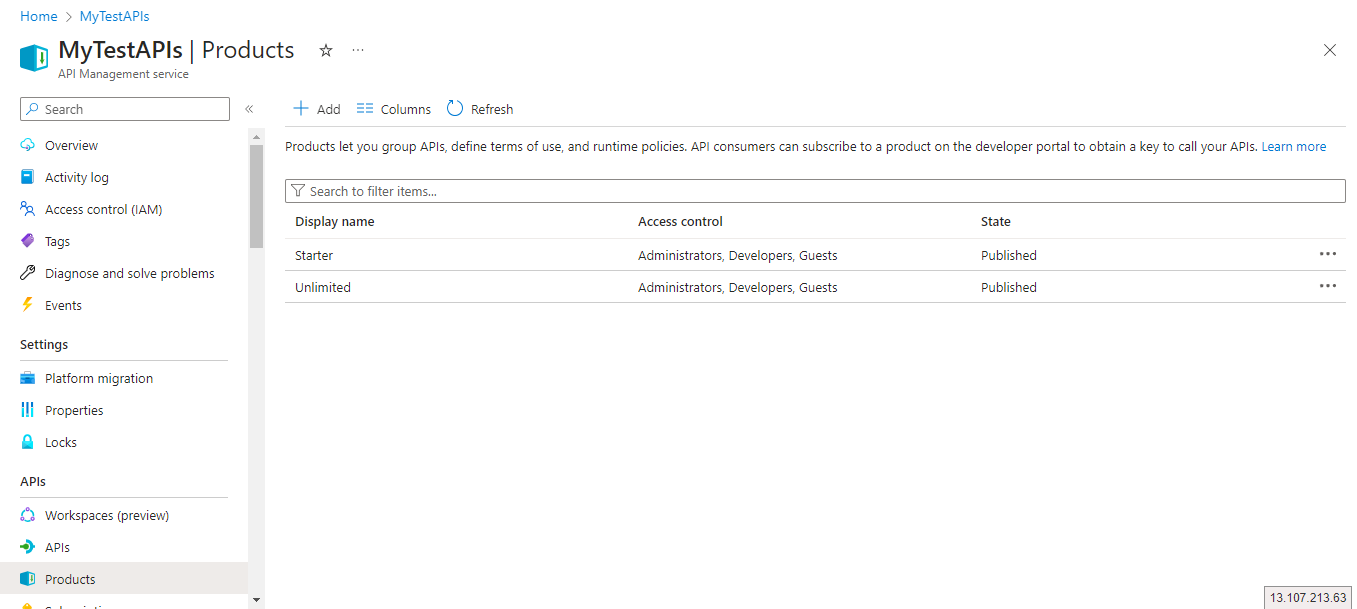Click the Columns list icon
The width and height of the screenshot is (1357, 609).
click(365, 108)
